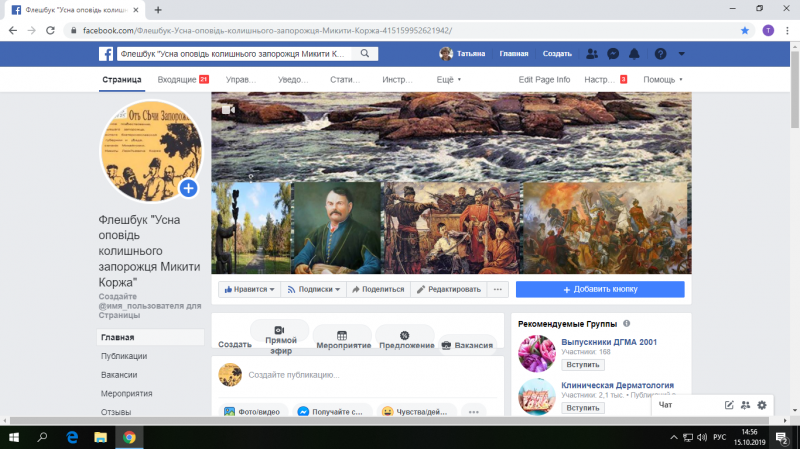This screenshot has height=449, width=800.
Task: Click the Facebook logo icon
Action: pyautogui.click(x=106, y=54)
